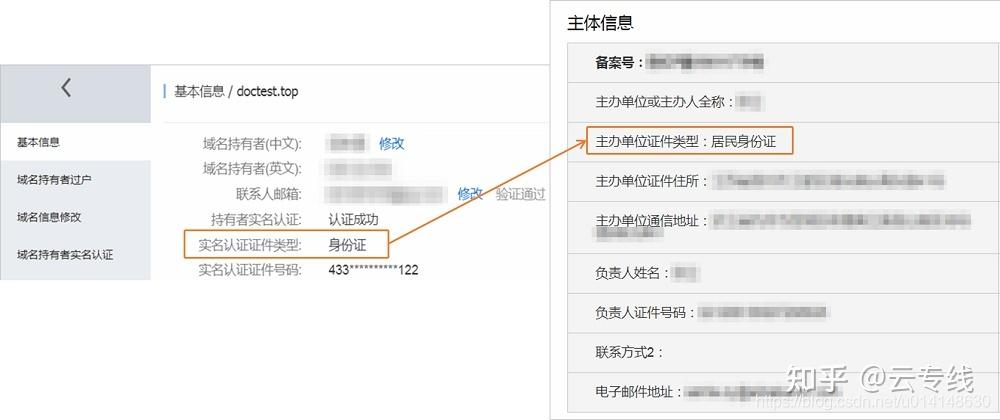Click 实名认证证件类型: label
Image resolution: width=1000 pixels, height=420 pixels.
click(x=250, y=245)
